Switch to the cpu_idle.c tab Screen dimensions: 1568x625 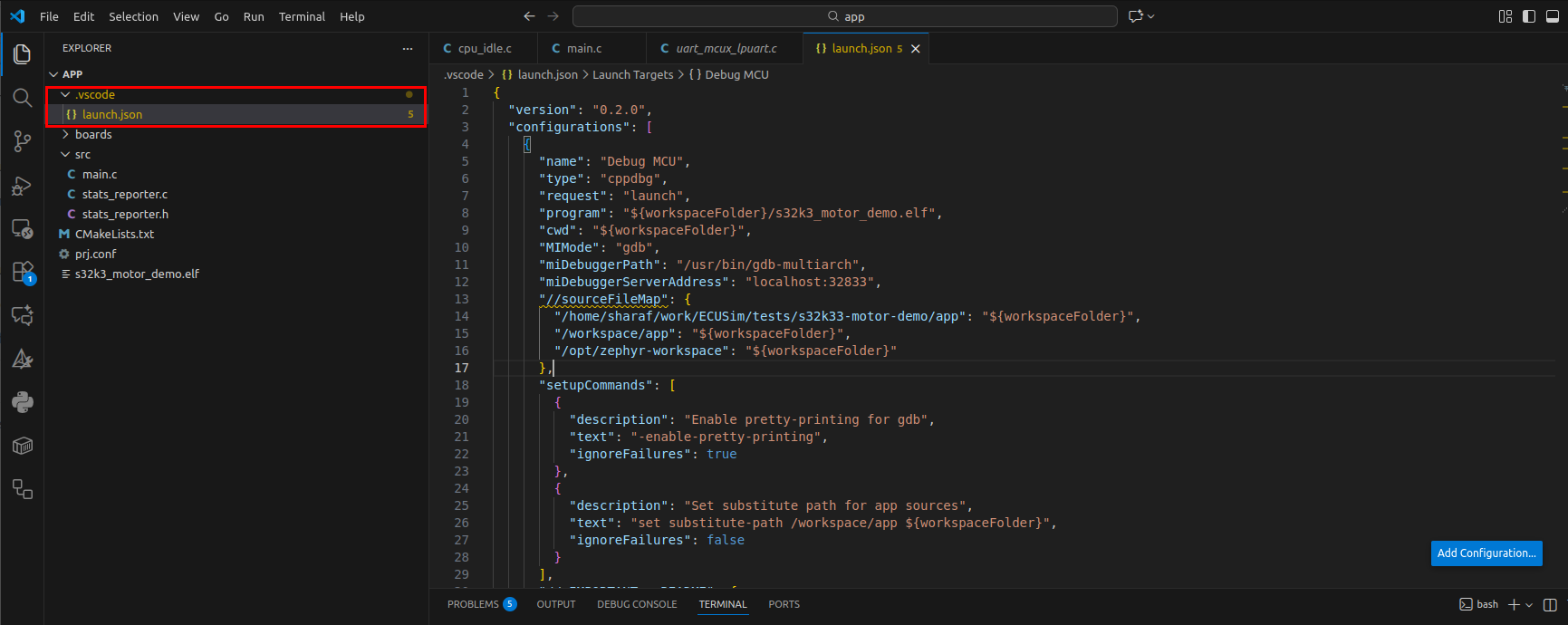(x=484, y=49)
